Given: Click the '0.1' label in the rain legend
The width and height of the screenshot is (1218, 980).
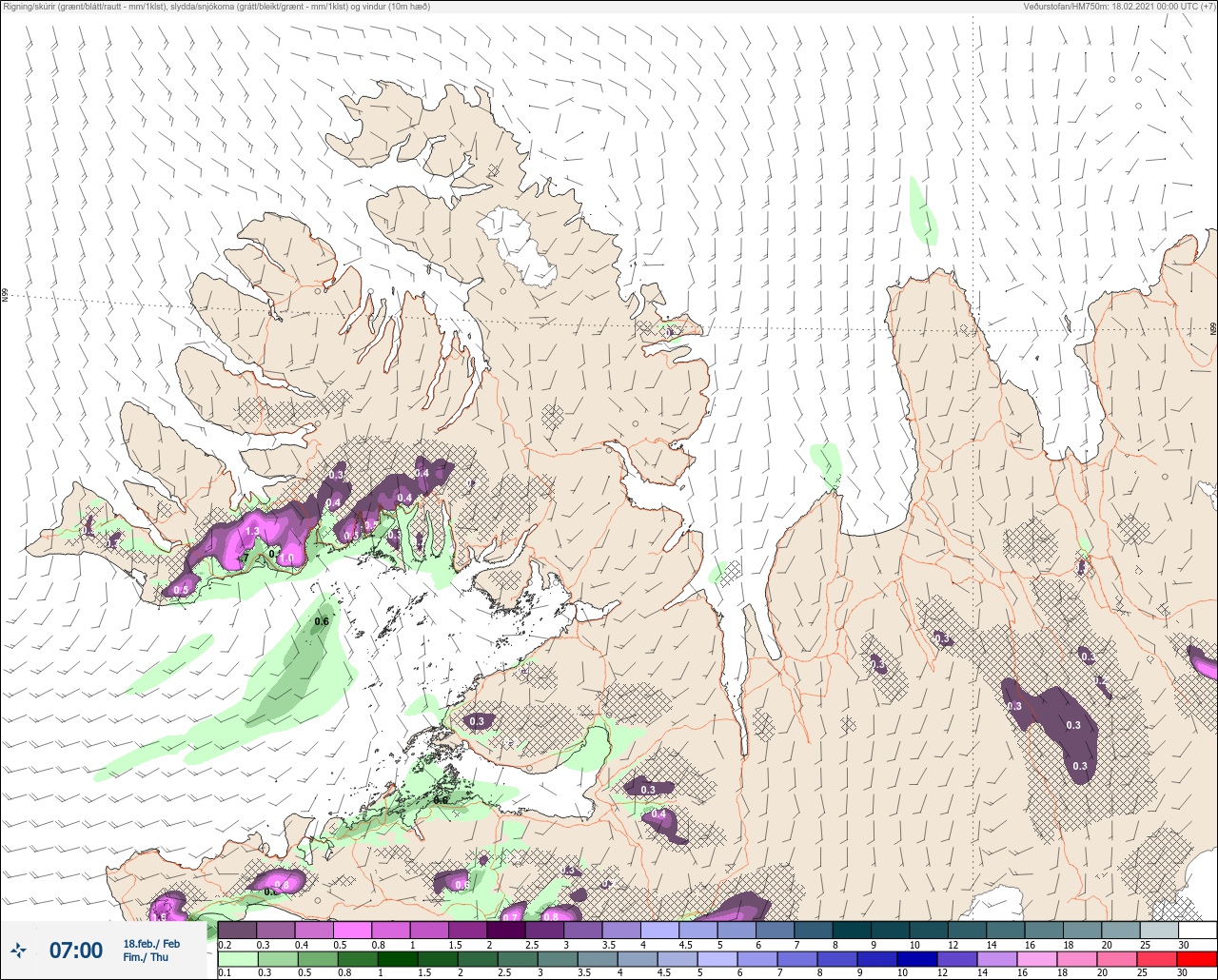Looking at the screenshot, I should tap(225, 973).
